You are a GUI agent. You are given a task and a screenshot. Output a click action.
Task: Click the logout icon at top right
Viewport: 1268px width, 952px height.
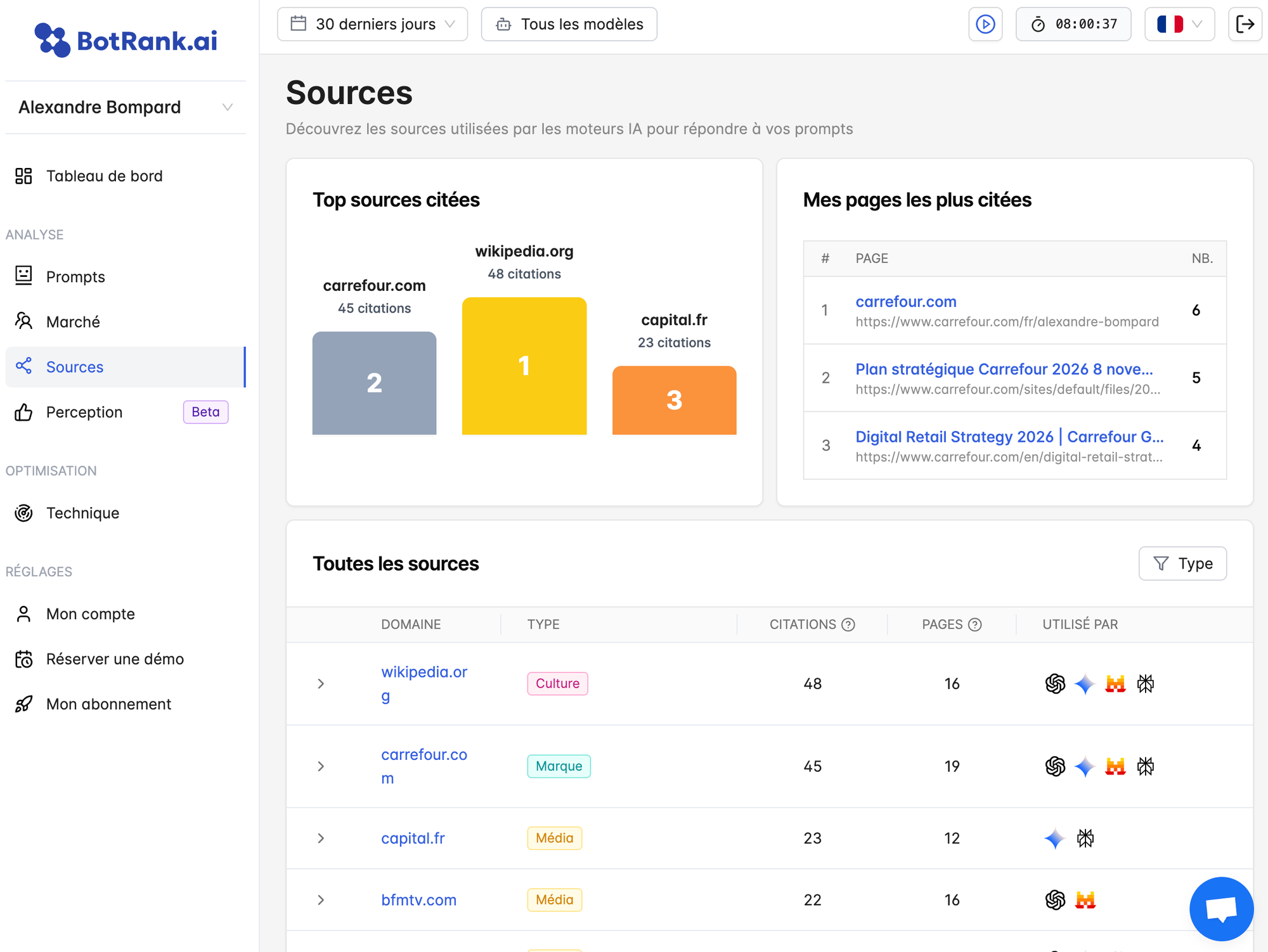[x=1245, y=24]
